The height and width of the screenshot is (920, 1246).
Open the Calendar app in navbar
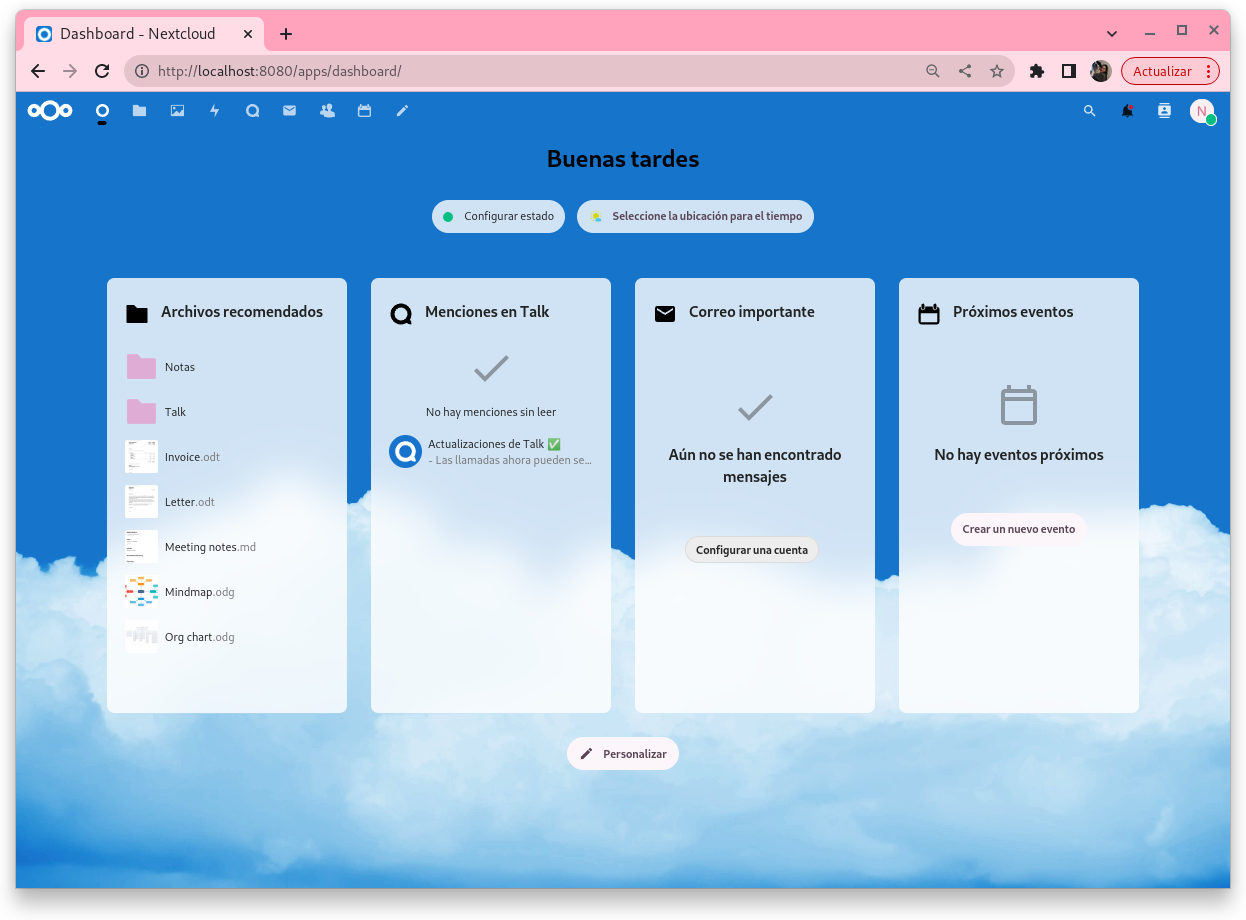[x=364, y=111]
